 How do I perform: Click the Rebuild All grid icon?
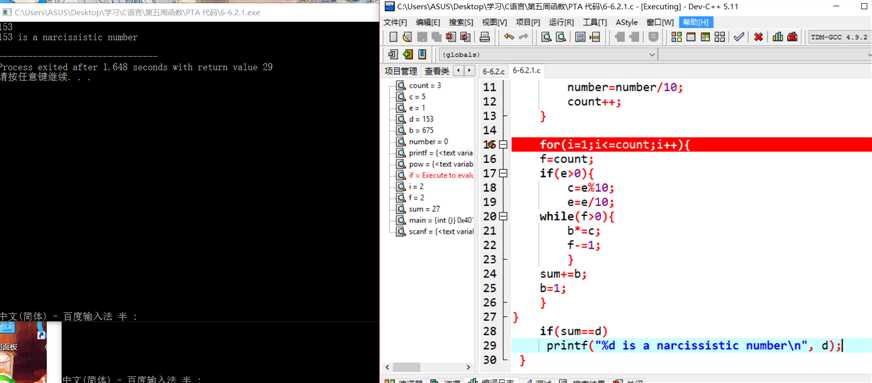[720, 37]
